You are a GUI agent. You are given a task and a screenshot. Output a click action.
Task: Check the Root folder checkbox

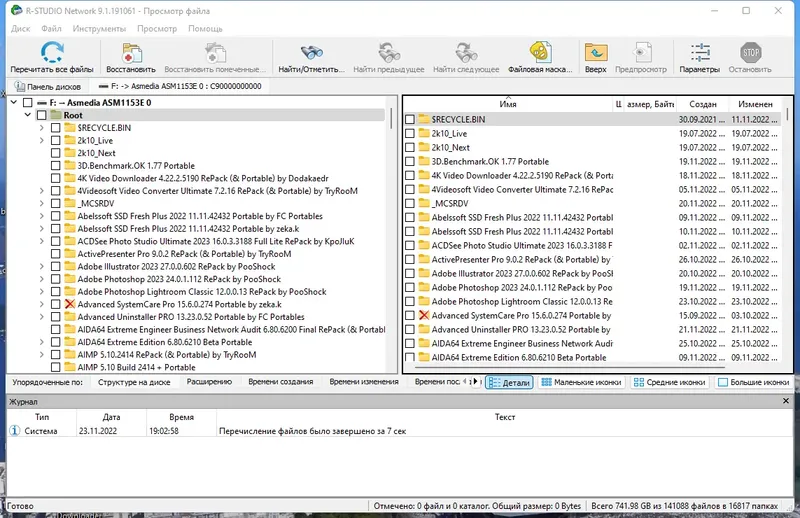click(41, 115)
